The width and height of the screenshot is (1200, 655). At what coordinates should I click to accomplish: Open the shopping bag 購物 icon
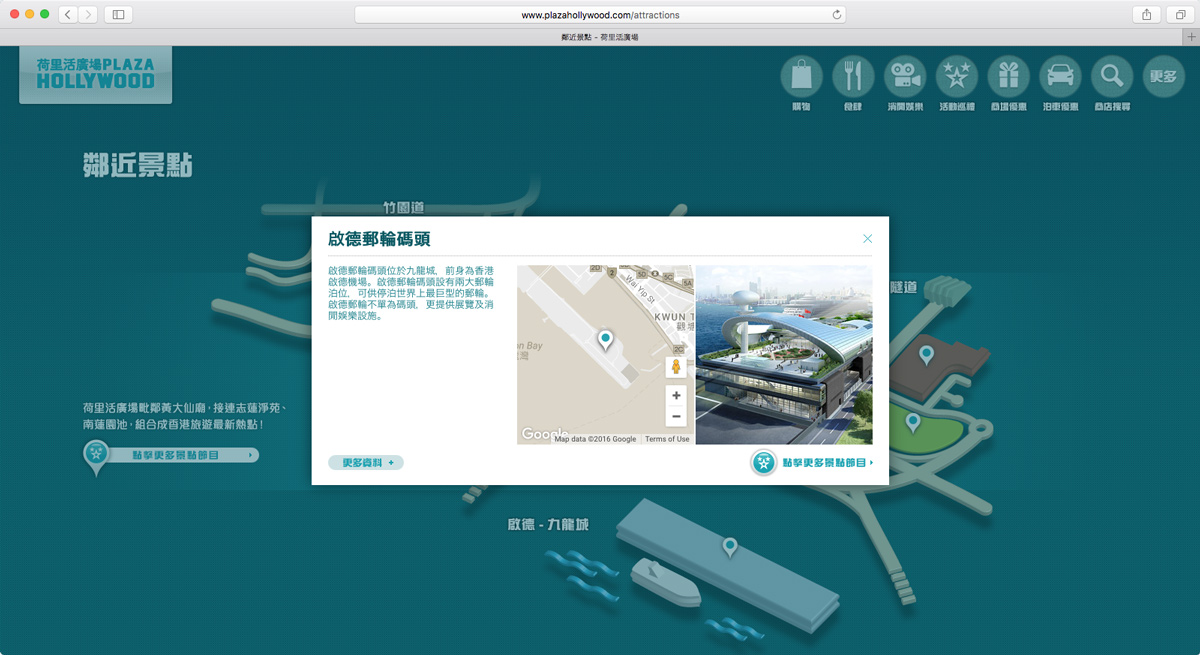(x=801, y=77)
